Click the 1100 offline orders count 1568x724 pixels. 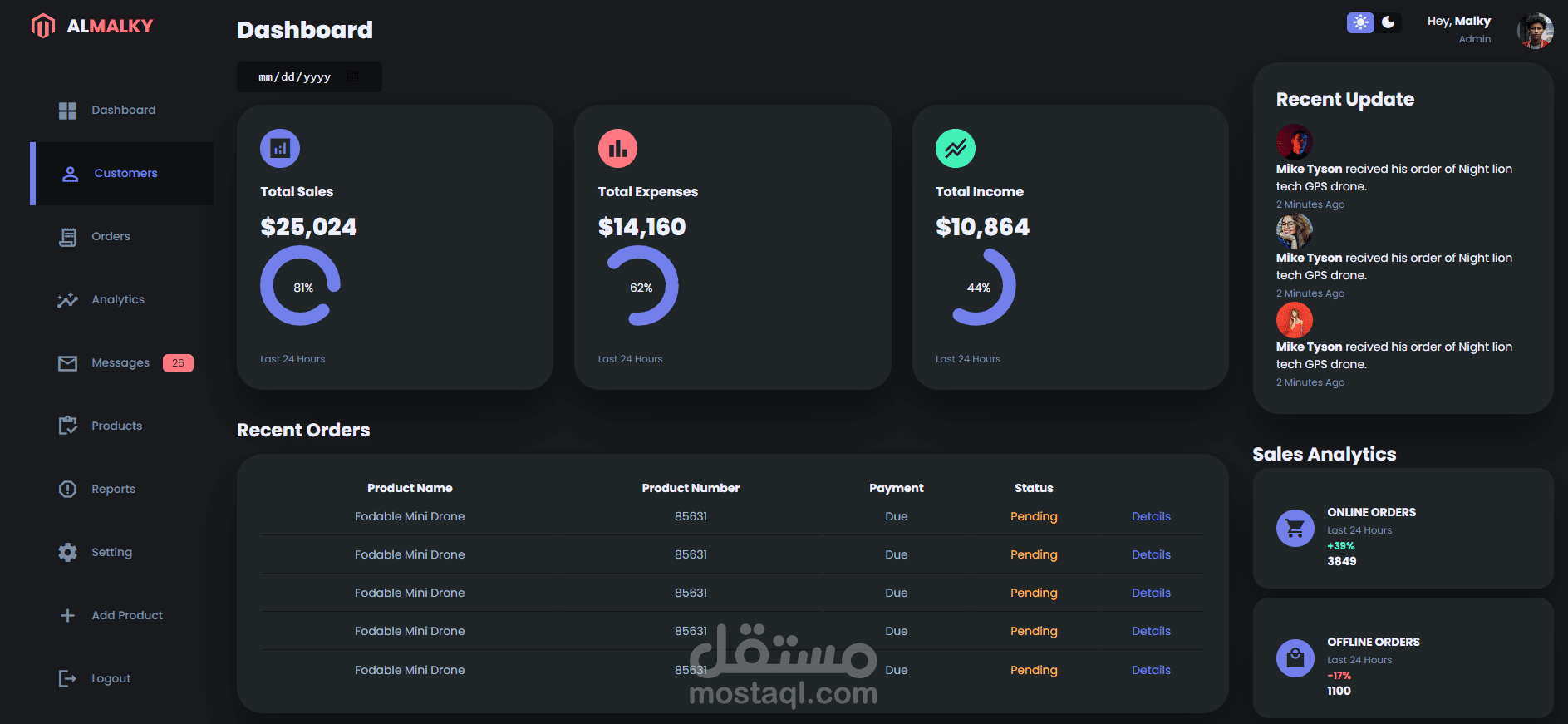pyautogui.click(x=1339, y=691)
